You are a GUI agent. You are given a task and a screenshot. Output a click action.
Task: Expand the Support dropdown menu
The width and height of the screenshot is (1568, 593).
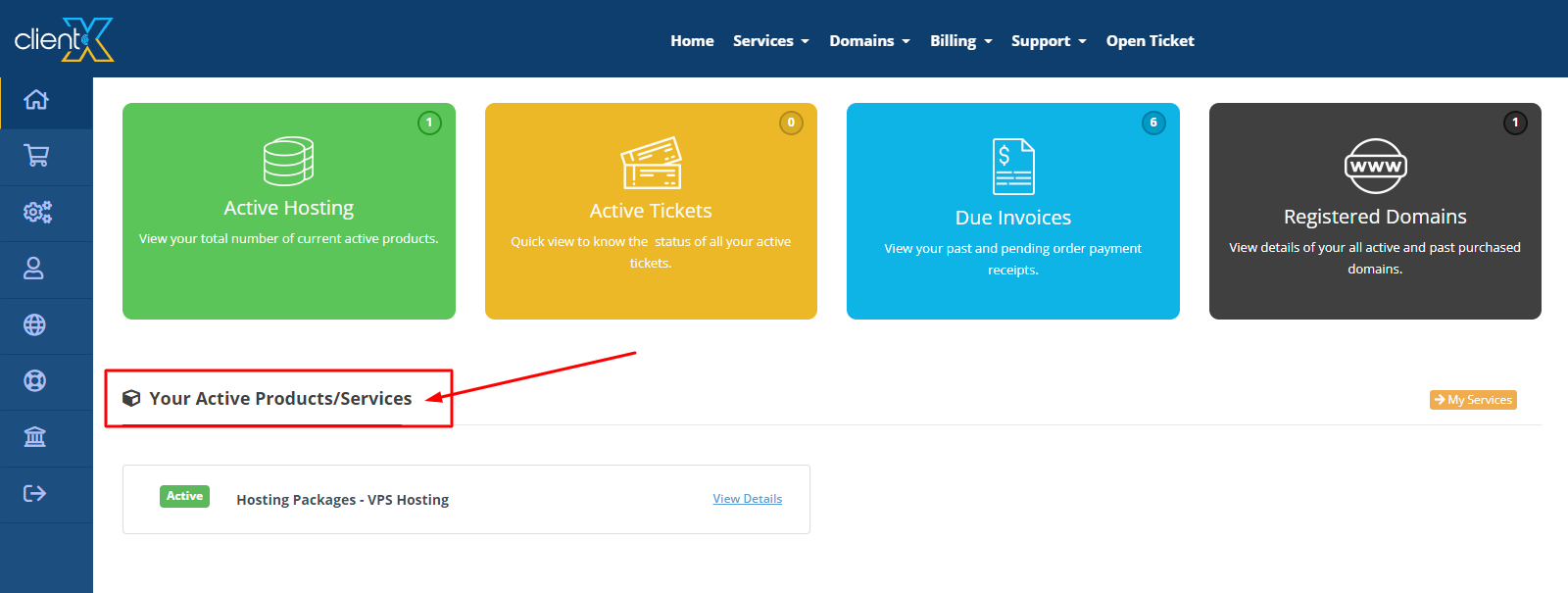coord(1049,41)
